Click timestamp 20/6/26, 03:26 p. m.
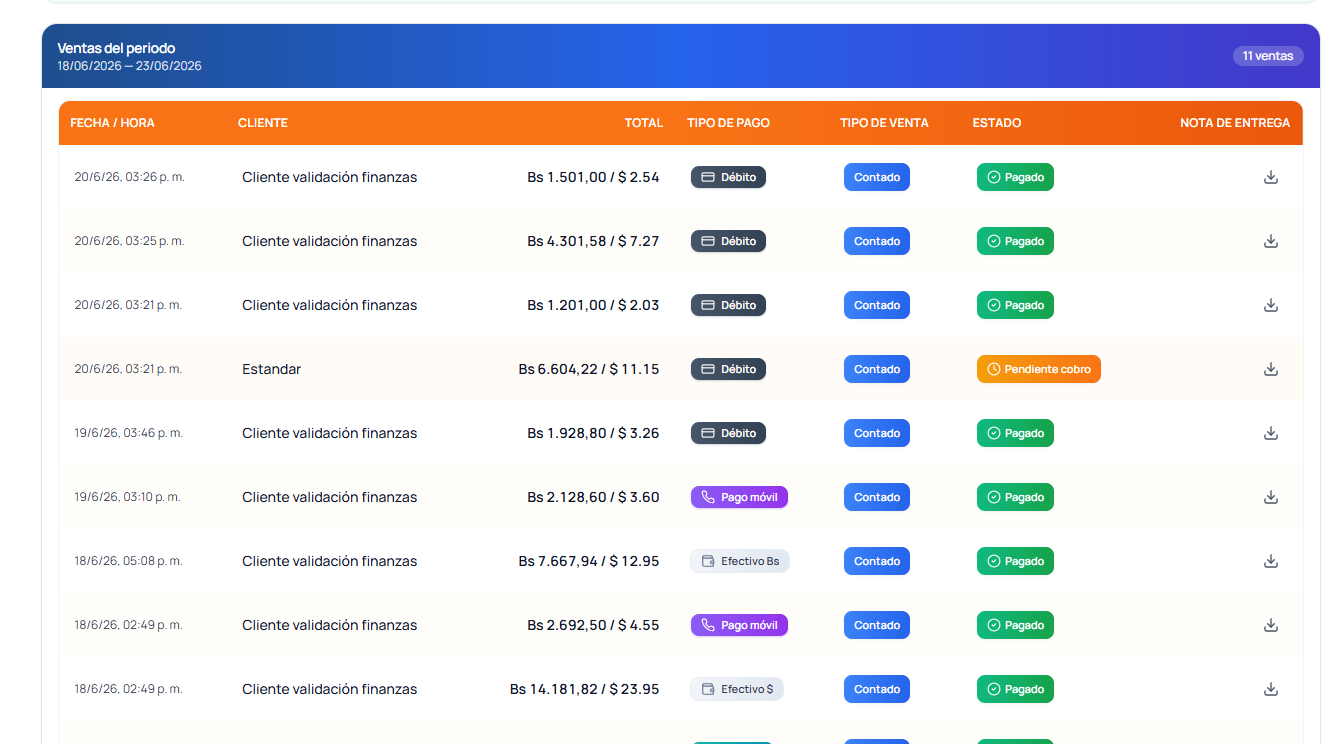The image size is (1339, 754). click(130, 177)
